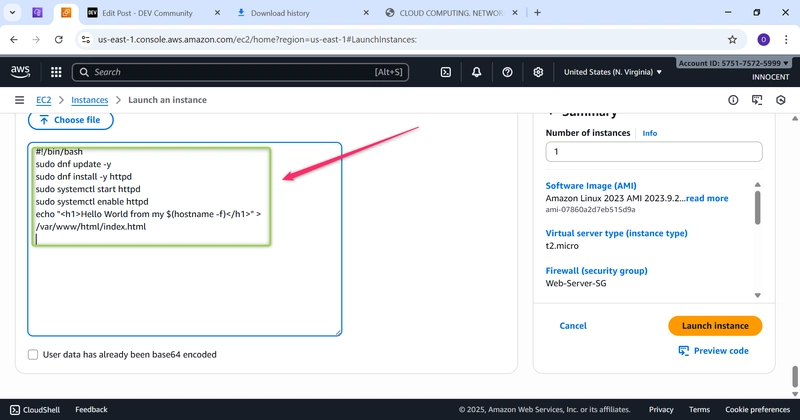This screenshot has width=800, height=420.
Task: Expand the United States (N. Virginia) region selector
Action: (612, 72)
